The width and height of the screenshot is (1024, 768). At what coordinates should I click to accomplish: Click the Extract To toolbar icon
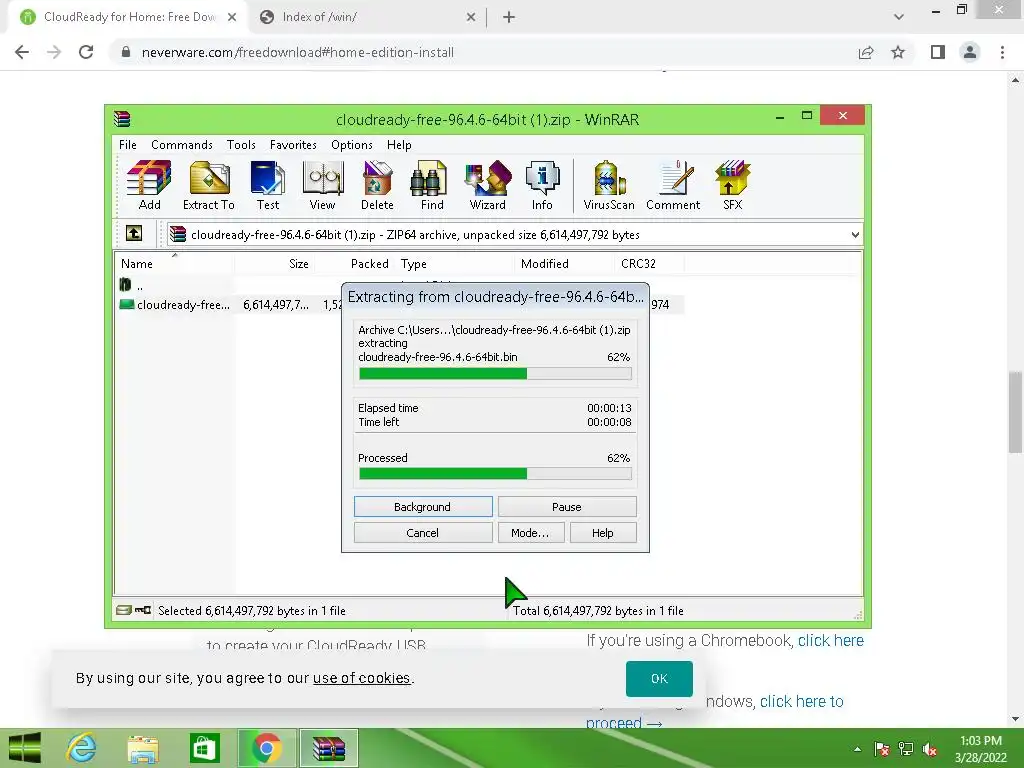[209, 185]
